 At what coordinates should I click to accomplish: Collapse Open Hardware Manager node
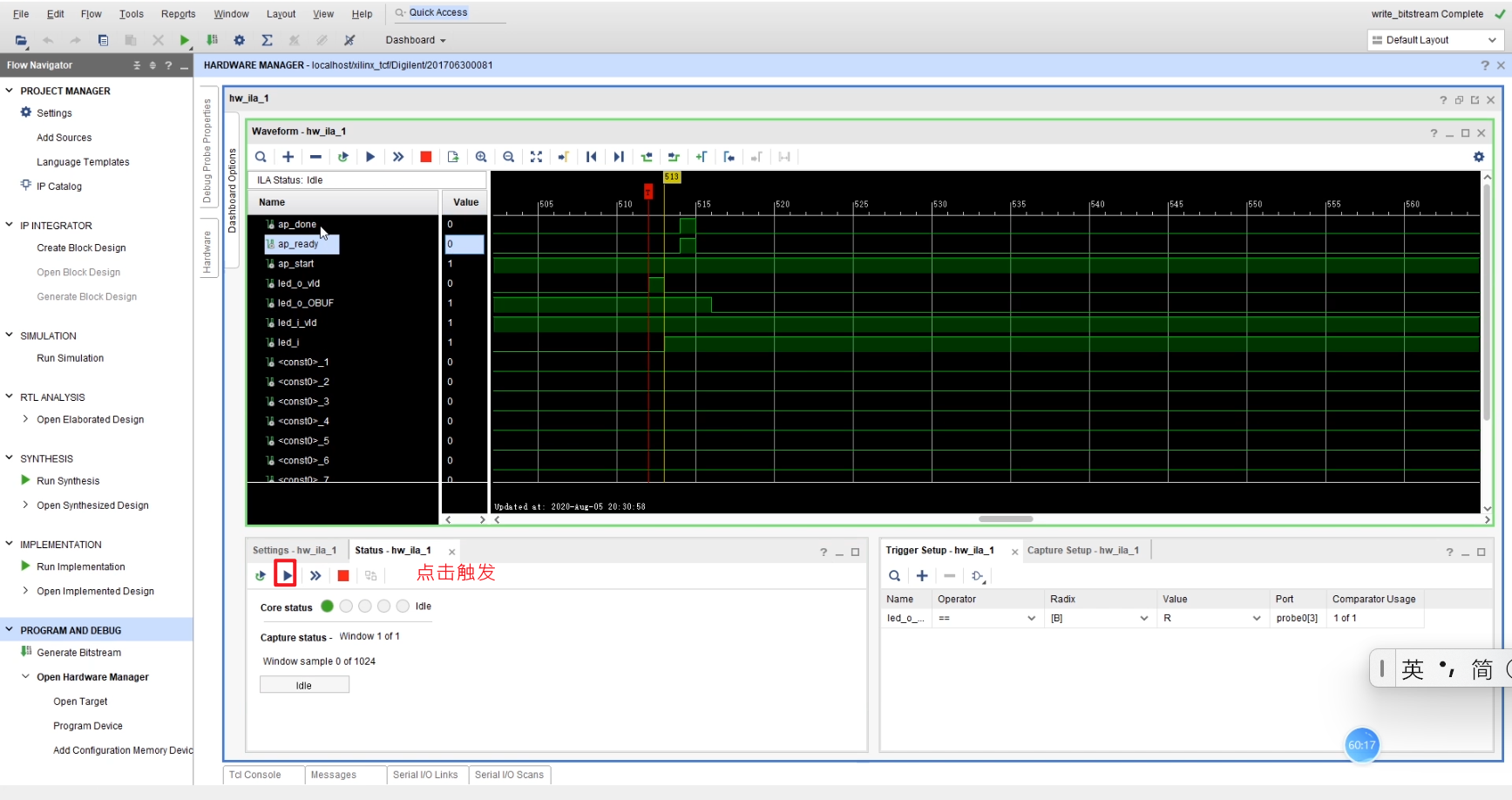click(x=25, y=676)
